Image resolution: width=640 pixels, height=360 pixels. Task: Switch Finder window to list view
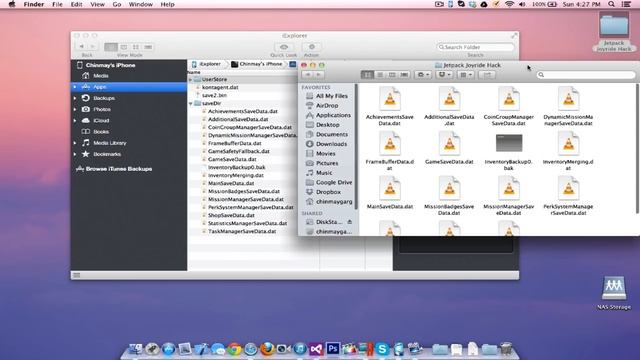(x=380, y=75)
